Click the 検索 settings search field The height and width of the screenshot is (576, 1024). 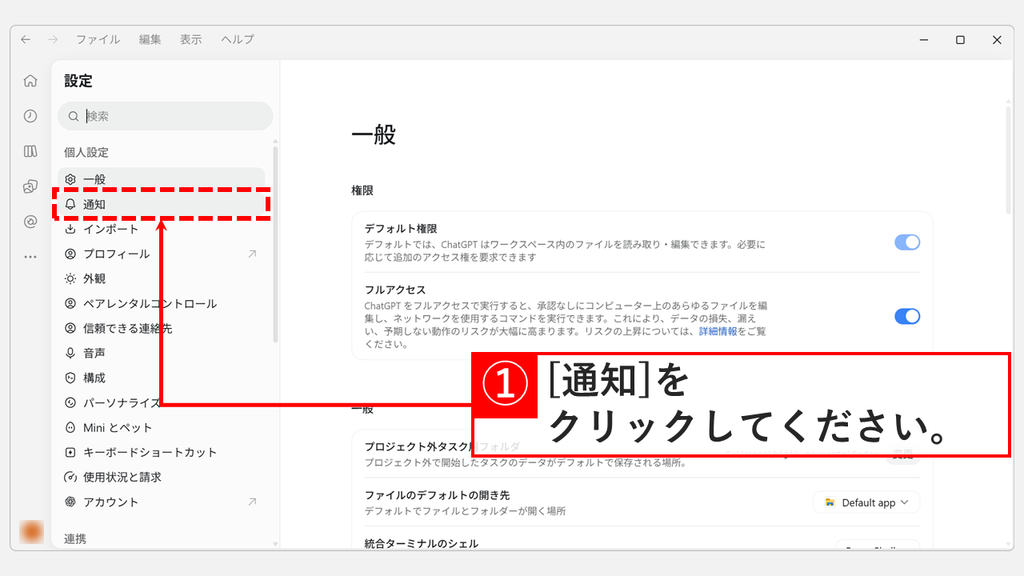pos(165,116)
